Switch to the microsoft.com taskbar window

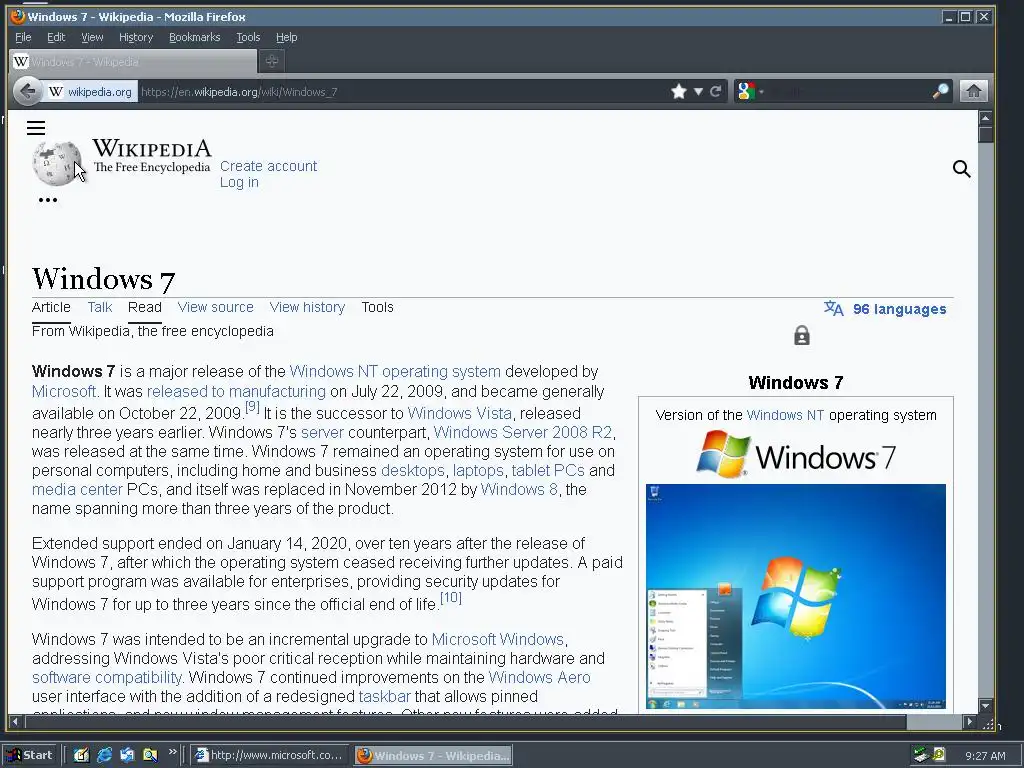[x=268, y=755]
